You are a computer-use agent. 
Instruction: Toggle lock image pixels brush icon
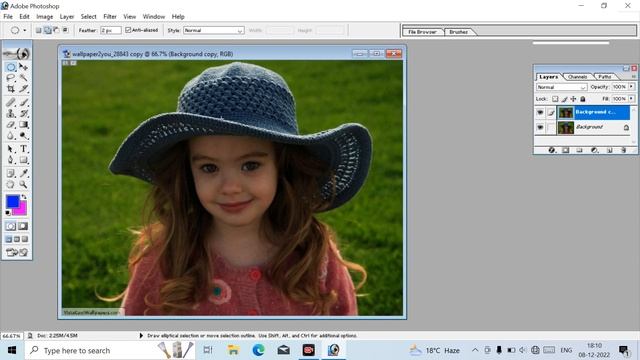click(564, 99)
